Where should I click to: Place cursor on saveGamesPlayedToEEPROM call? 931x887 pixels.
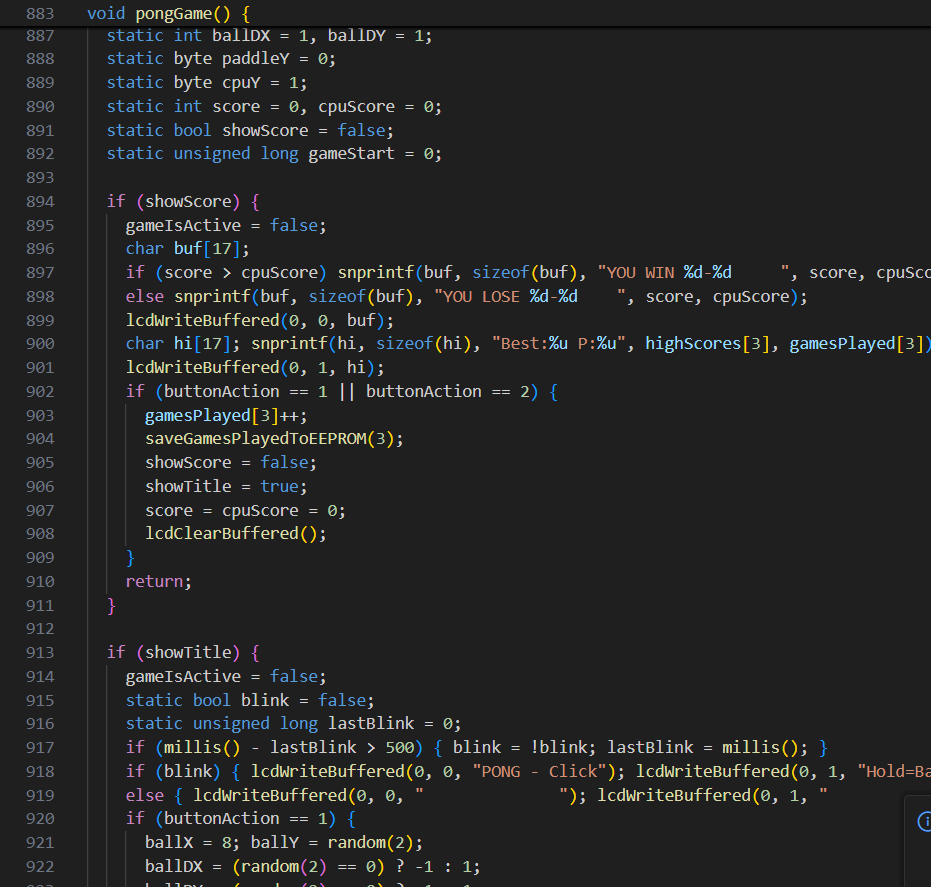pos(262,439)
